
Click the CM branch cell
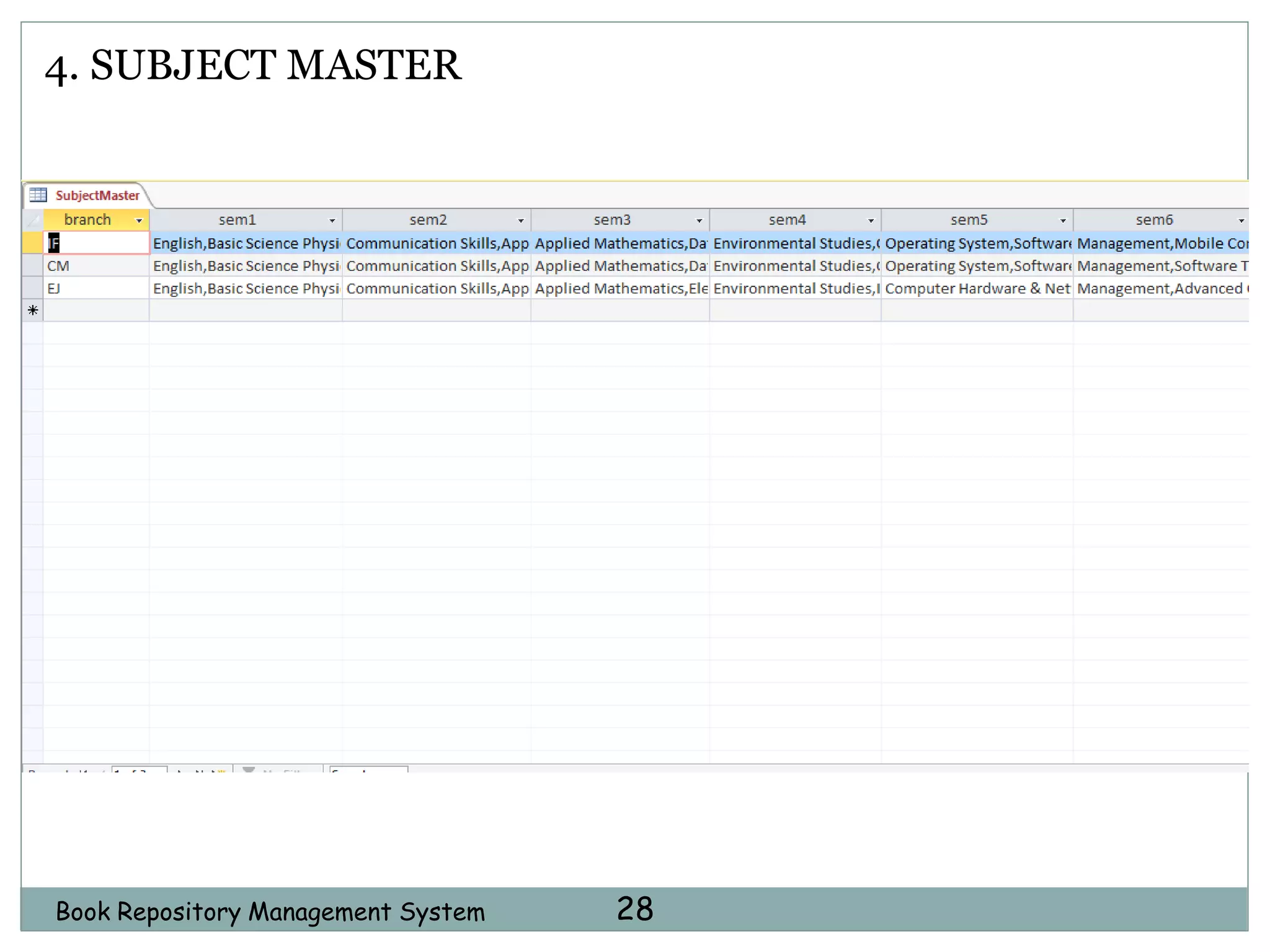click(x=97, y=266)
